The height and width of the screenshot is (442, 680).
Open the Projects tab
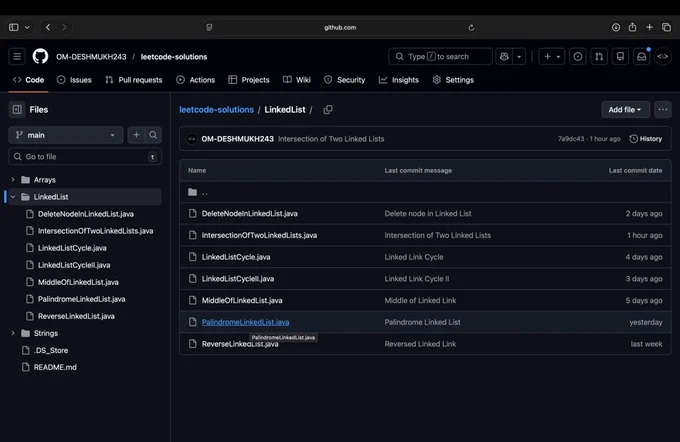[249, 80]
